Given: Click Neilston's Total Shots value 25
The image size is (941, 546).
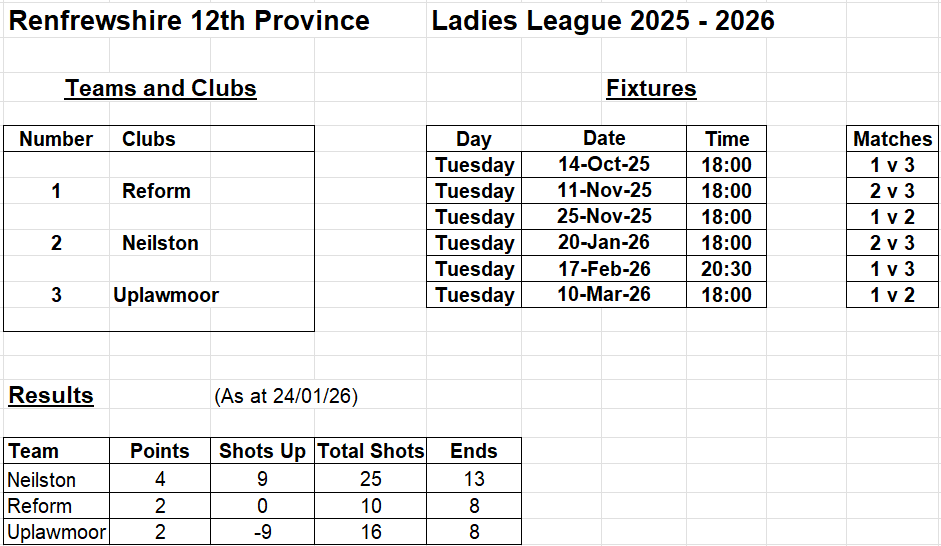Looking at the screenshot, I should pos(371,479).
